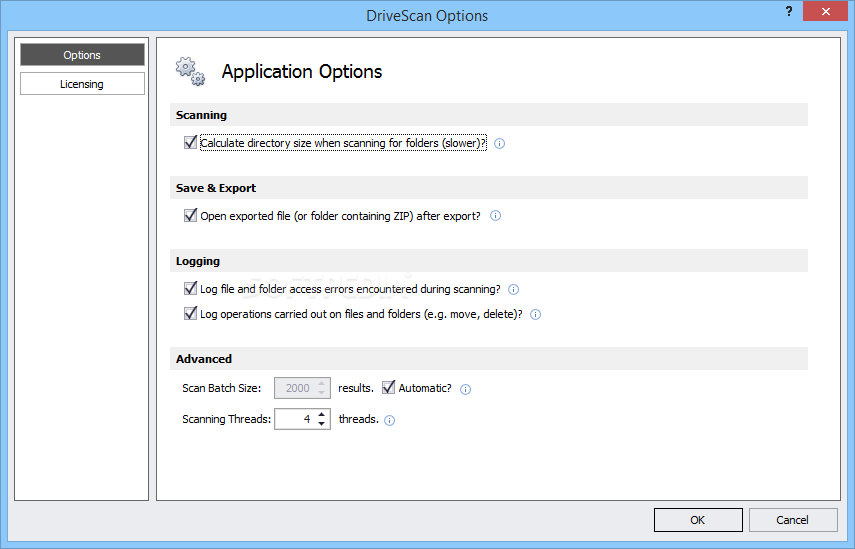Click the Application Options gears icon
Viewport: 855px width, 549px height.
[x=190, y=71]
